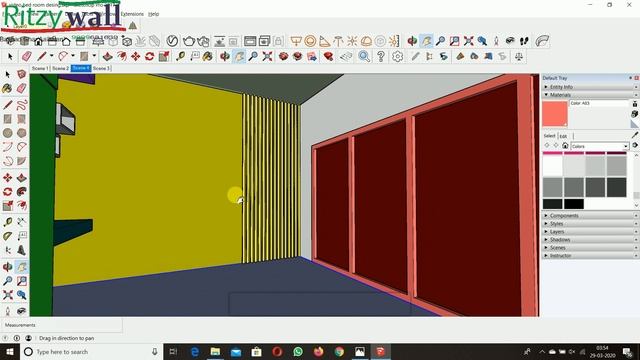Expand the Styles panel
640x360 pixels.
click(590, 224)
